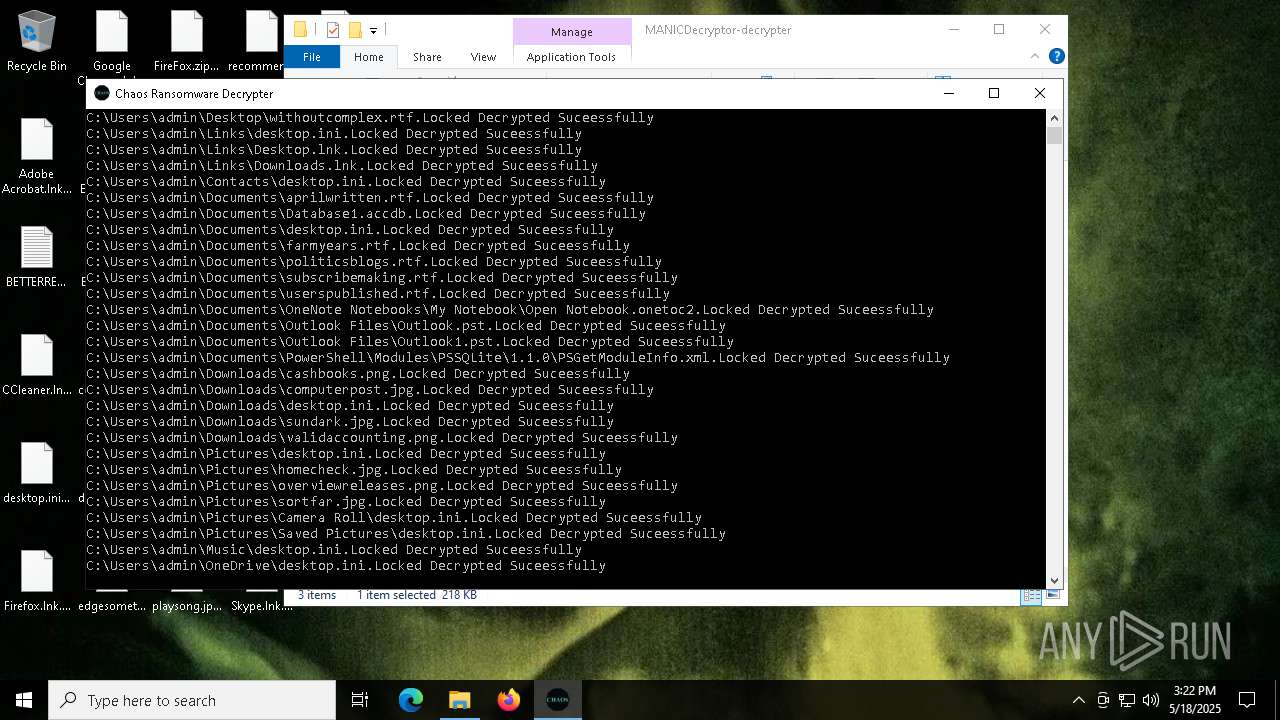Click the '1 item selected 218 KB' status text
This screenshot has width=1280, height=720.
(417, 595)
